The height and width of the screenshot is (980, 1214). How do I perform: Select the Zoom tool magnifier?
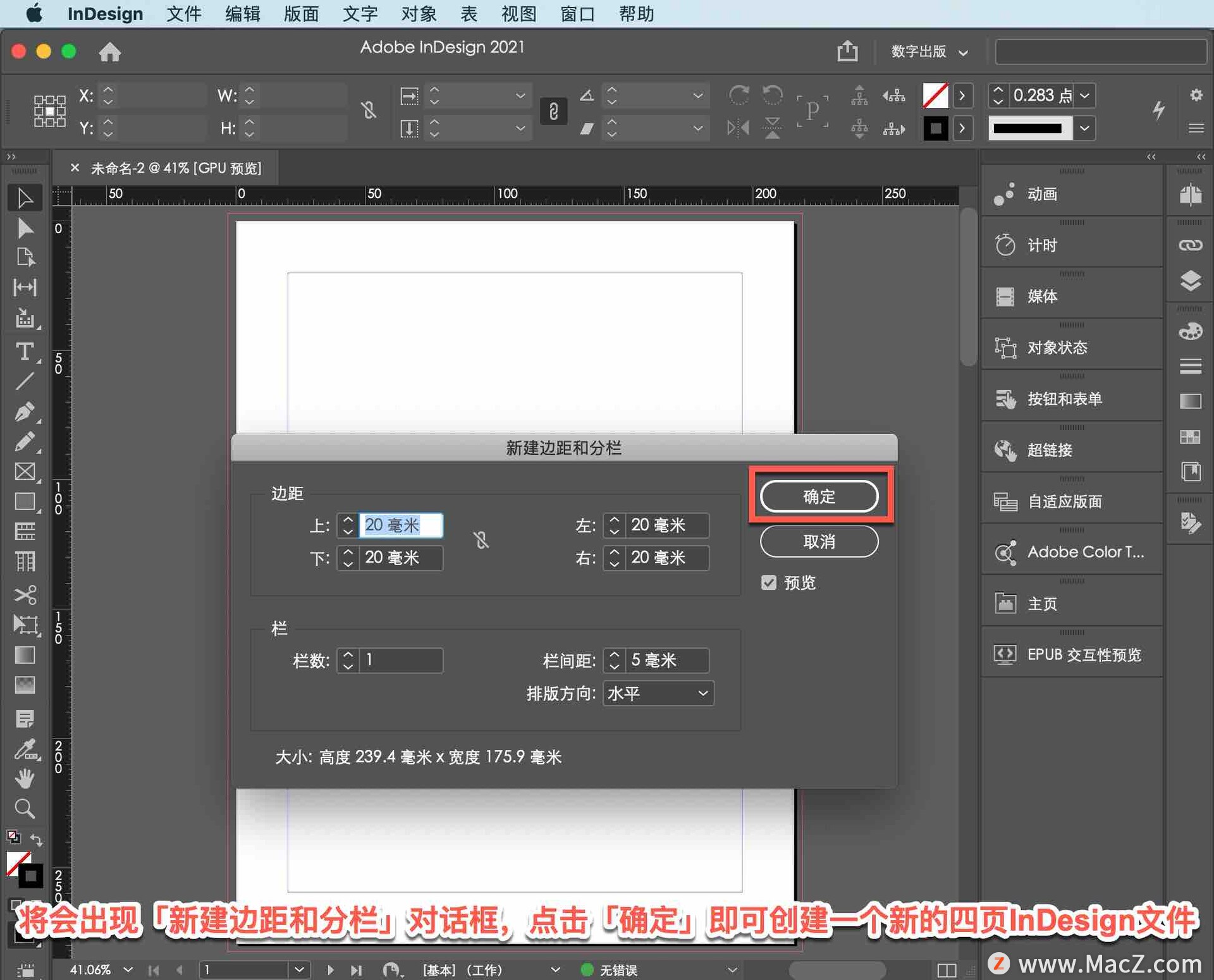point(25,809)
